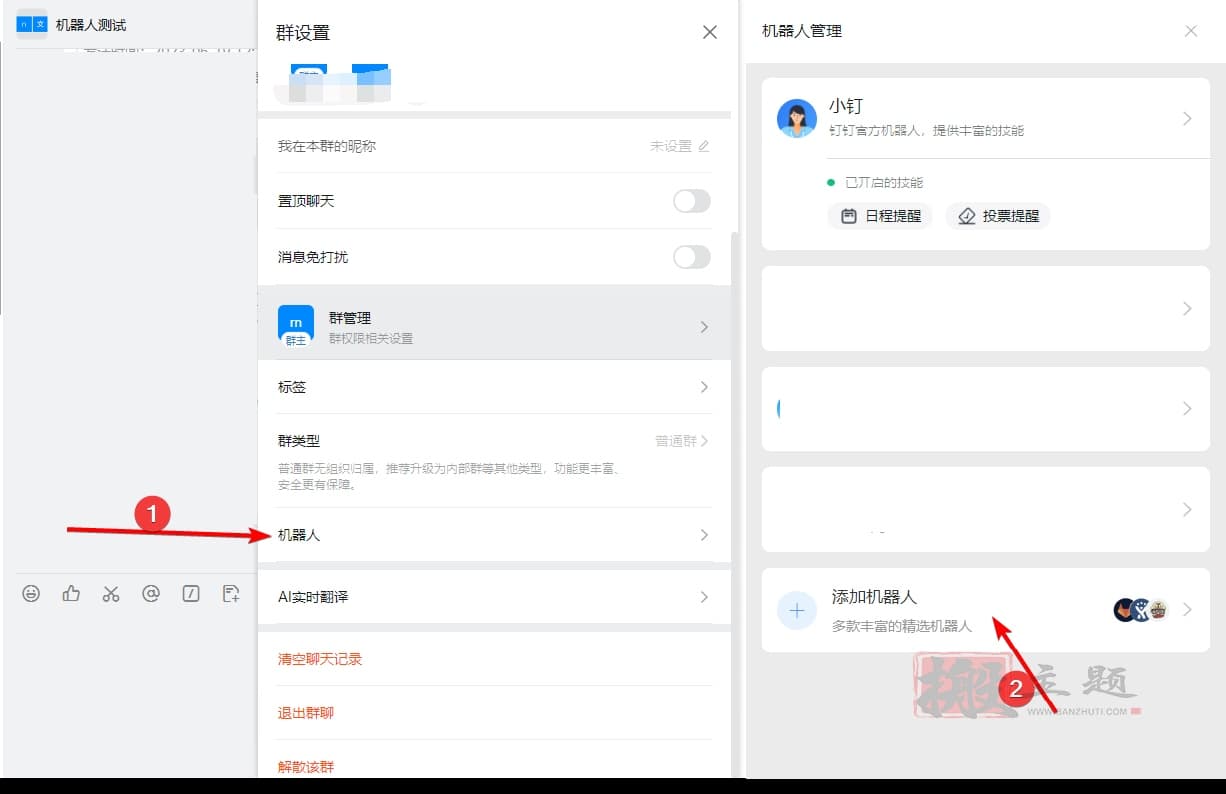This screenshot has width=1226, height=794.
Task: Open the AI实时翻译 menu entry
Action: point(494,597)
